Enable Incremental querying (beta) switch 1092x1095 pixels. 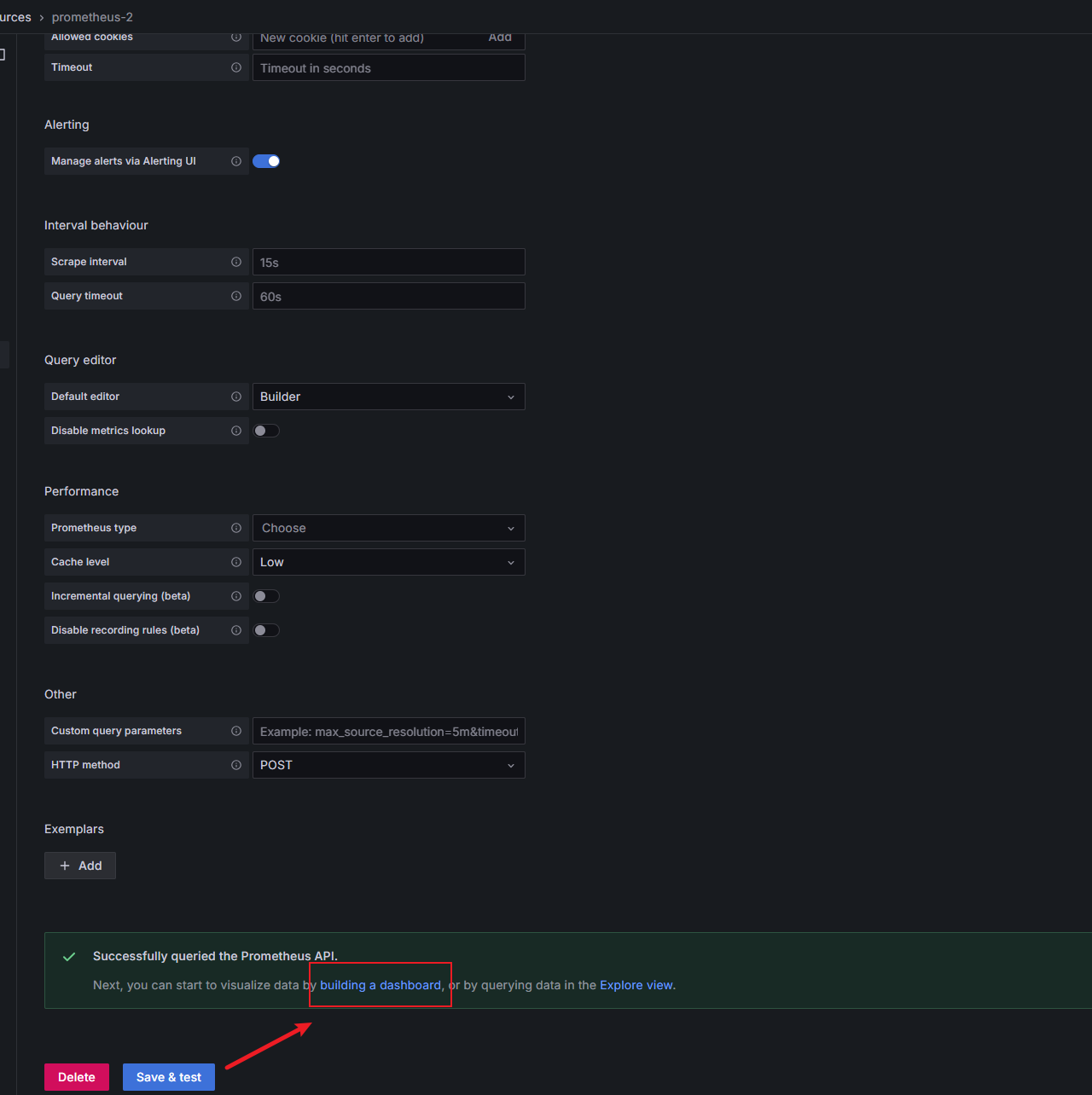tap(266, 596)
